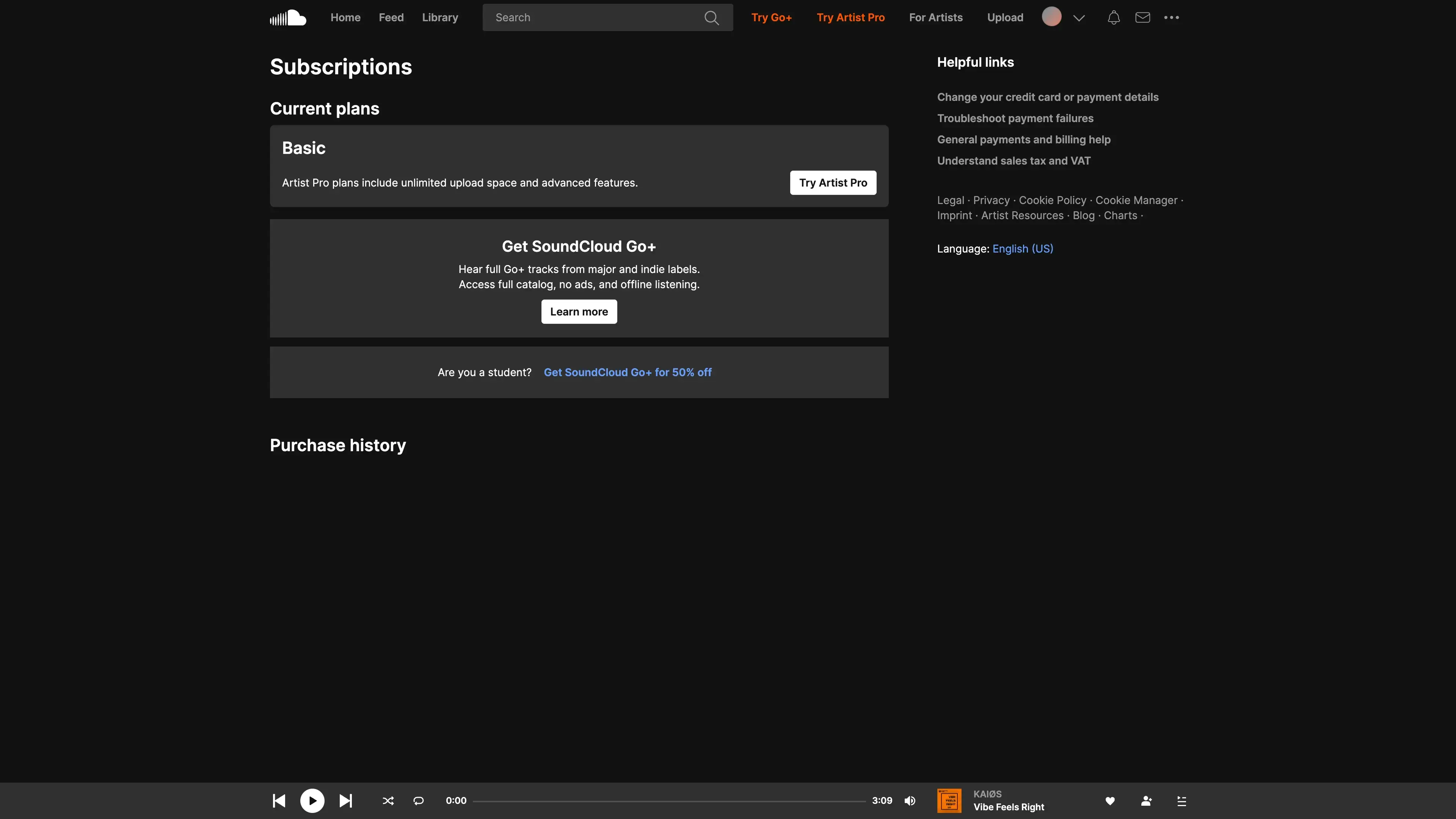Expand the profile avatar dropdown chevron
The width and height of the screenshot is (1456, 819).
(x=1078, y=17)
